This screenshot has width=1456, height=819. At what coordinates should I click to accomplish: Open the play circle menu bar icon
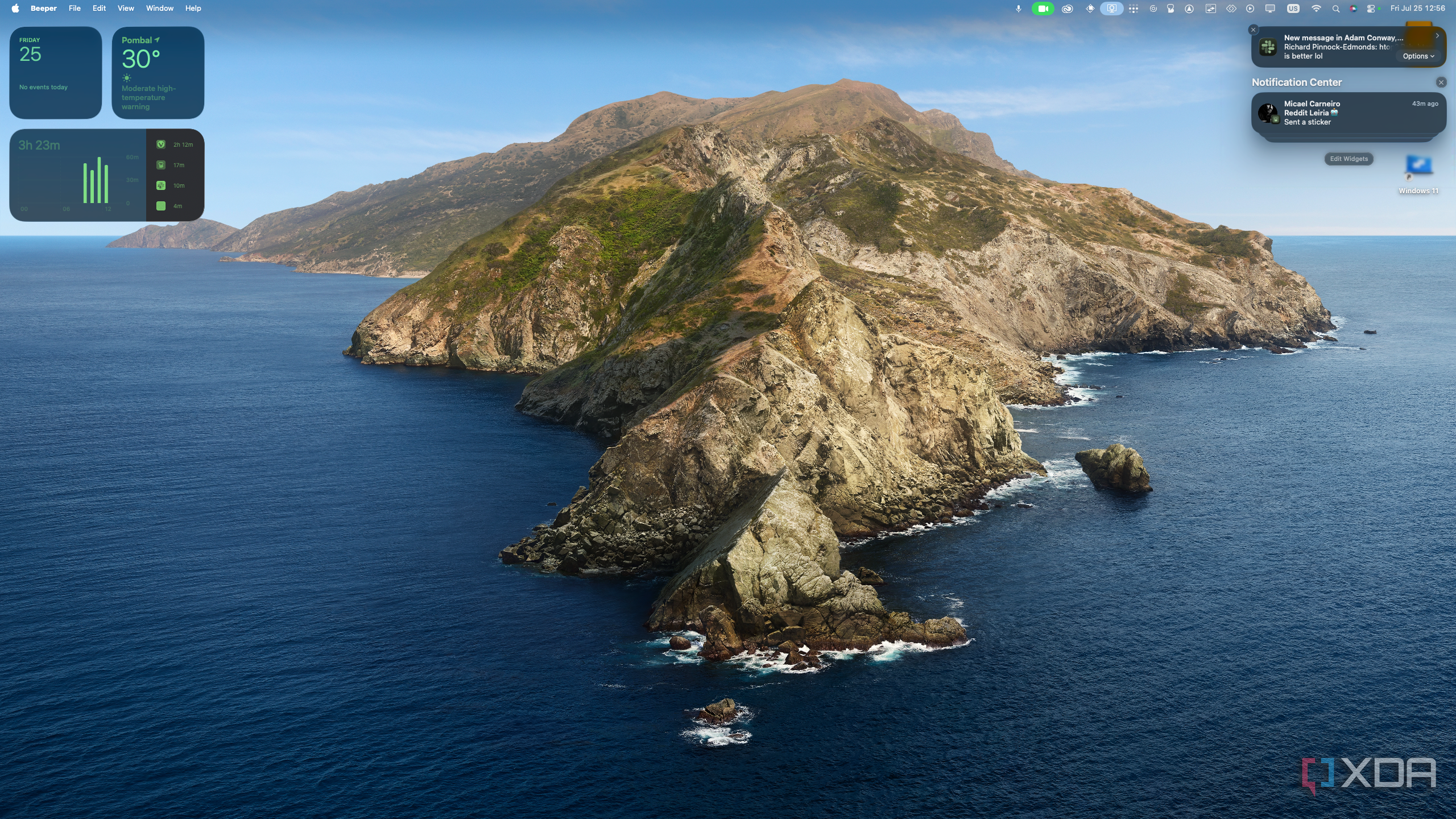coord(1250,9)
